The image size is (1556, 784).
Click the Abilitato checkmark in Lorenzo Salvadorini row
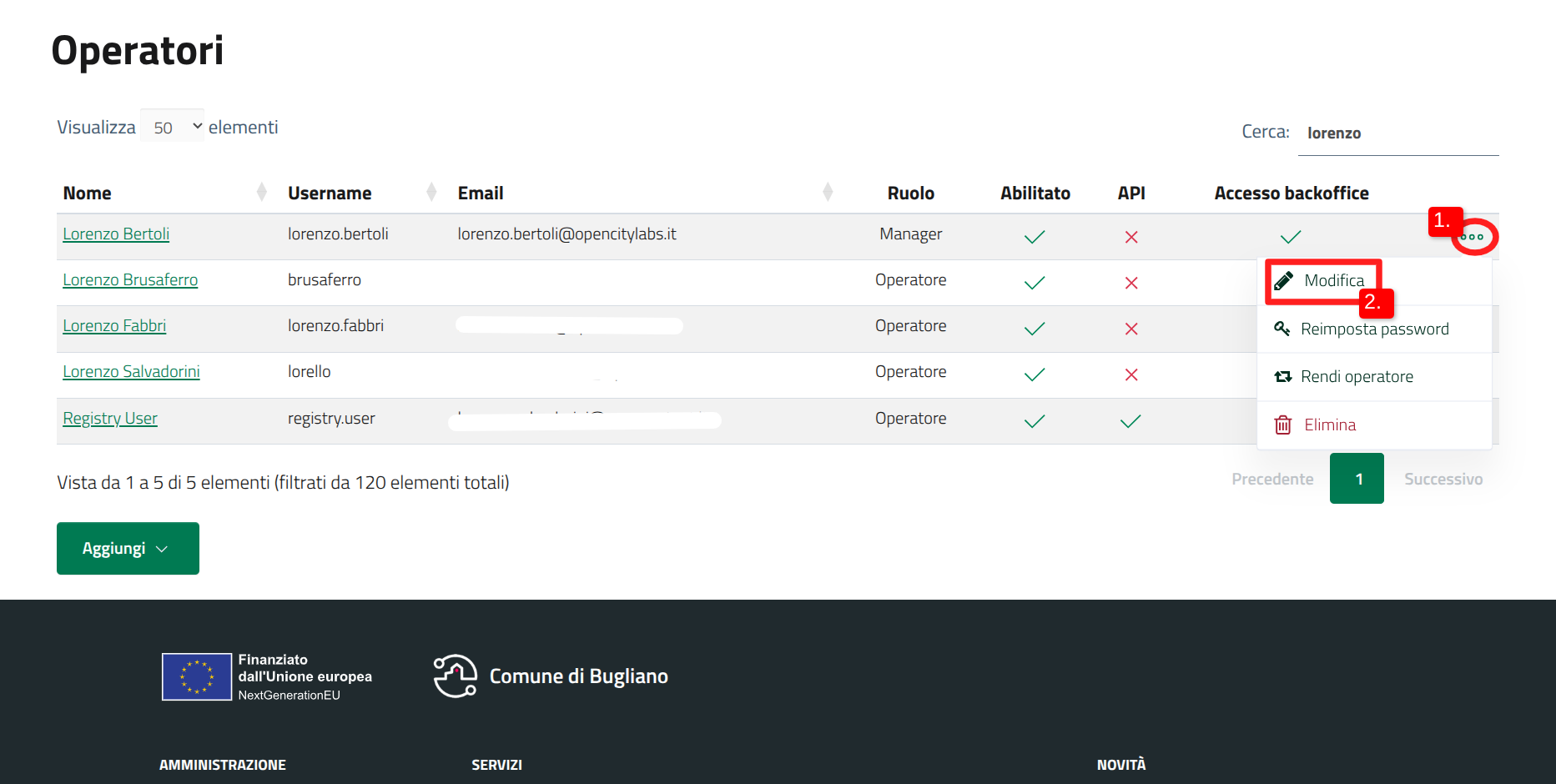coord(1035,374)
